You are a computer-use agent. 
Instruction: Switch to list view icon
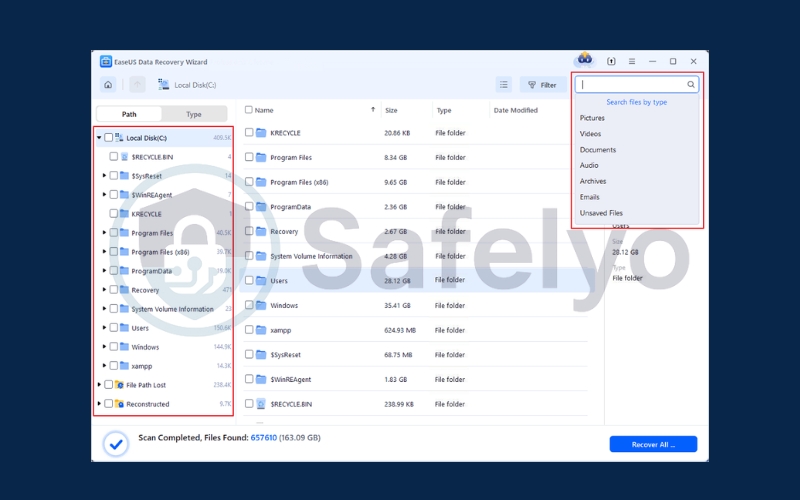tap(504, 85)
